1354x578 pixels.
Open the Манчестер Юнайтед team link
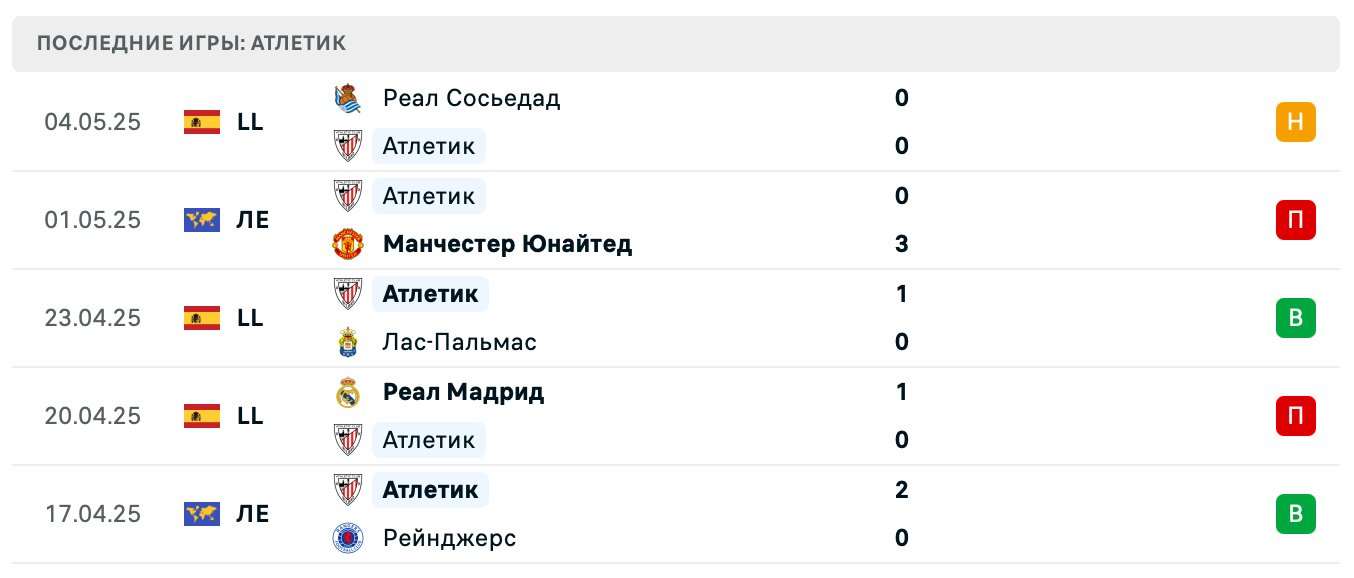(507, 244)
